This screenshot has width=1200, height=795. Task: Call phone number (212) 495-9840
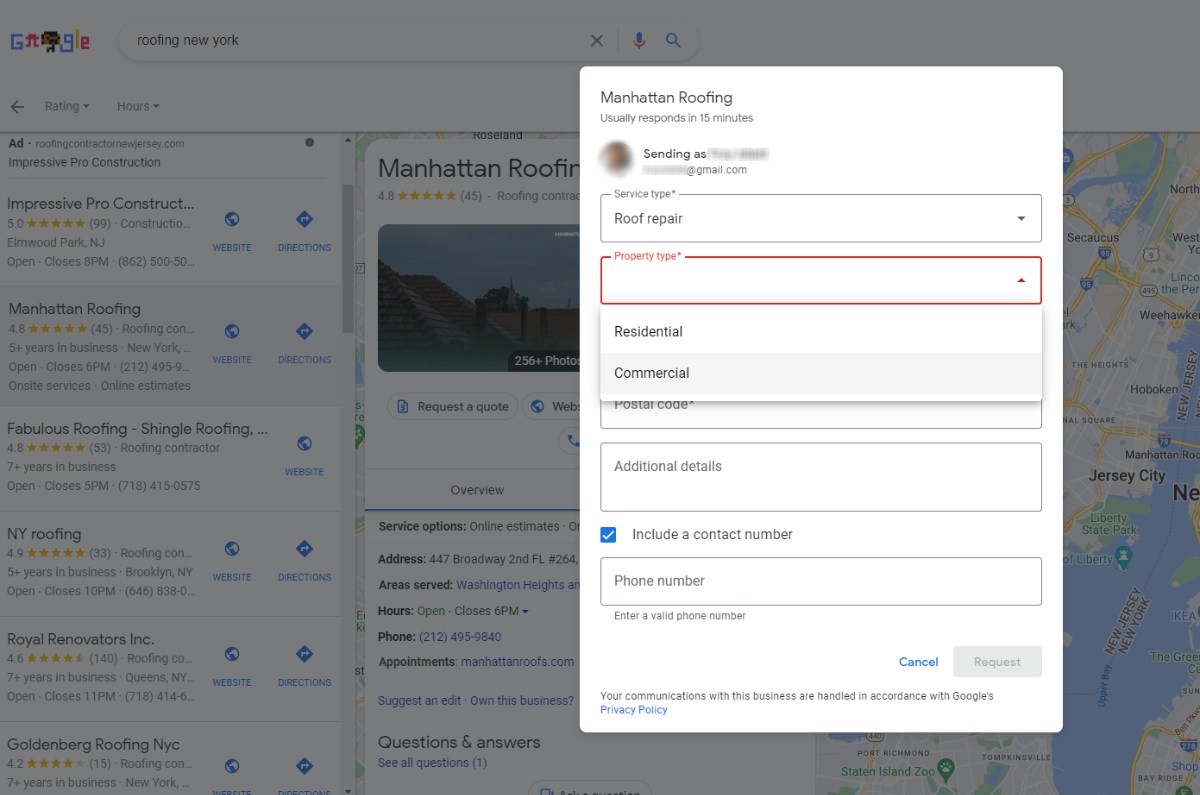pos(461,637)
